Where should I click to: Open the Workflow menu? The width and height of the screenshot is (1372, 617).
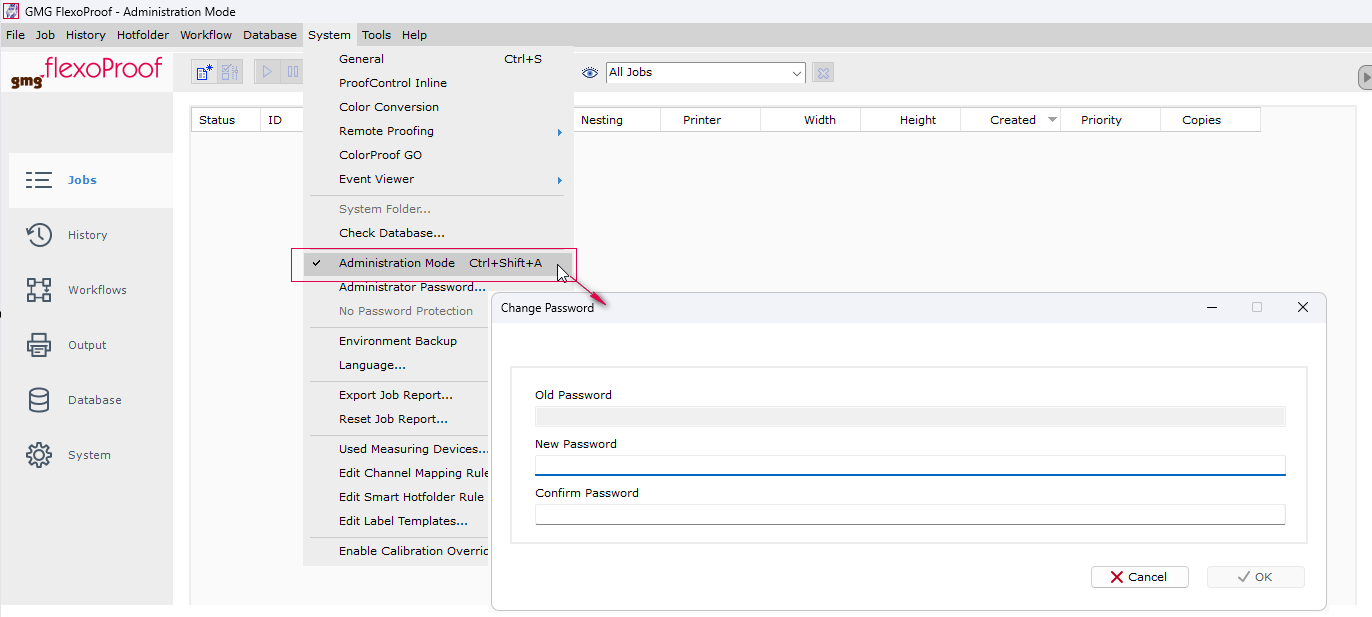[206, 35]
